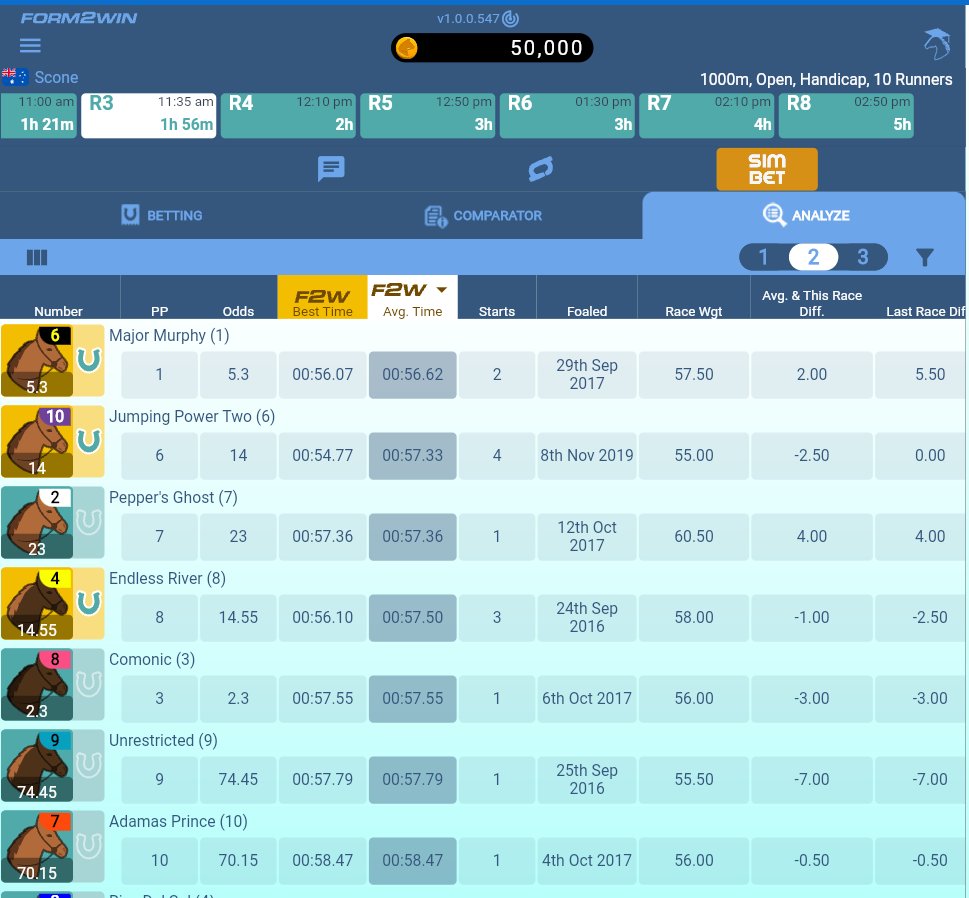Image resolution: width=969 pixels, height=898 pixels.
Task: Click the SIM BET button
Action: tap(767, 168)
